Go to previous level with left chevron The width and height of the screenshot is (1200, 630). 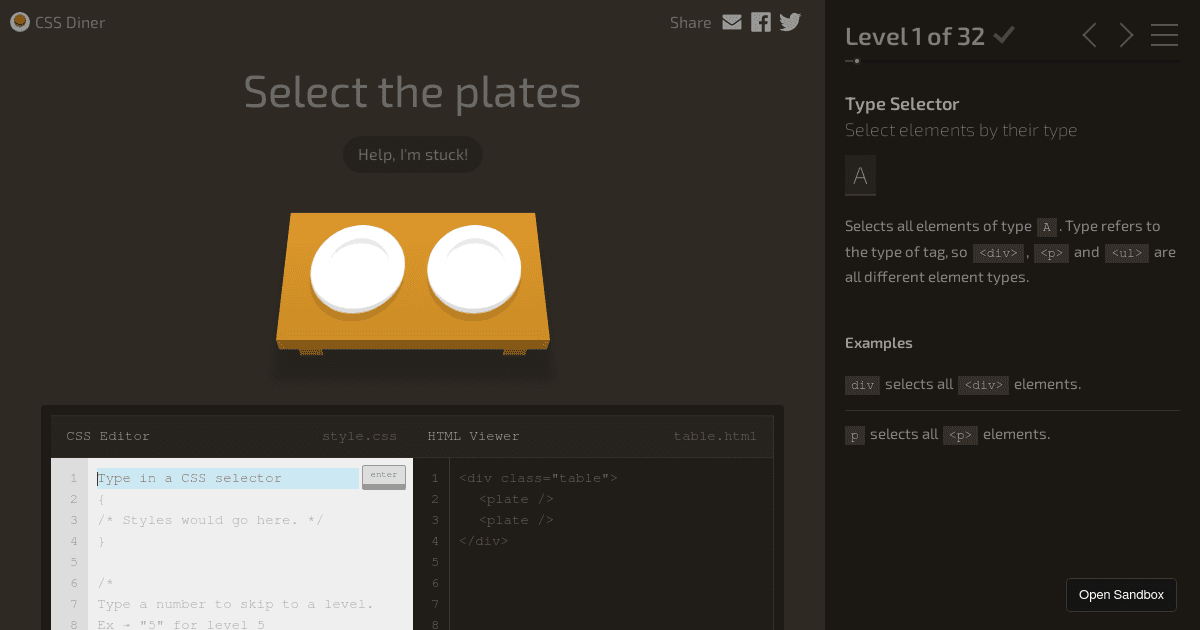(1089, 35)
